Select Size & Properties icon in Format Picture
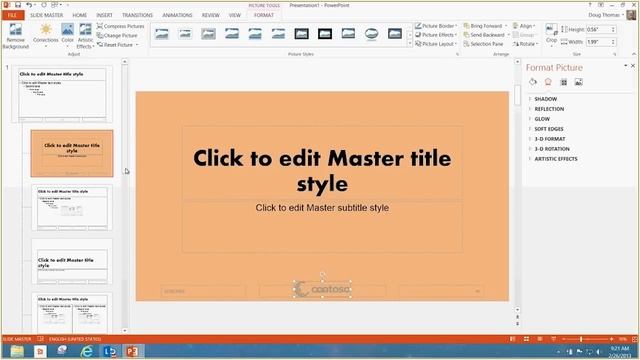The image size is (640, 360). point(564,82)
